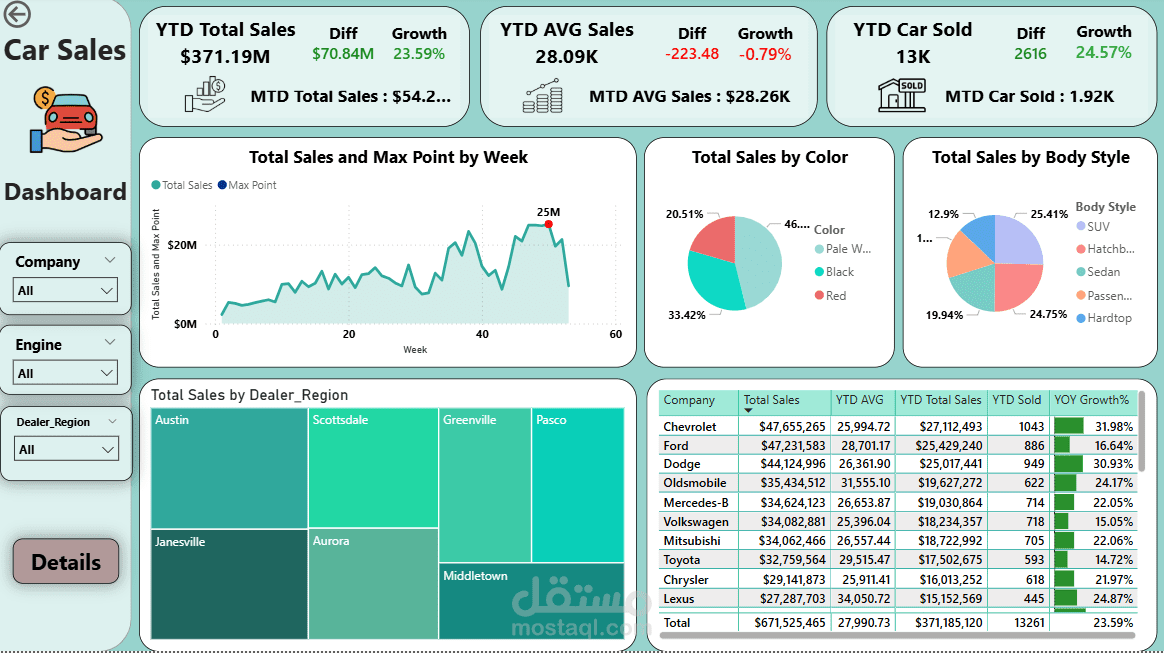Click the YTD Total Sales $371.19M value

225,56
